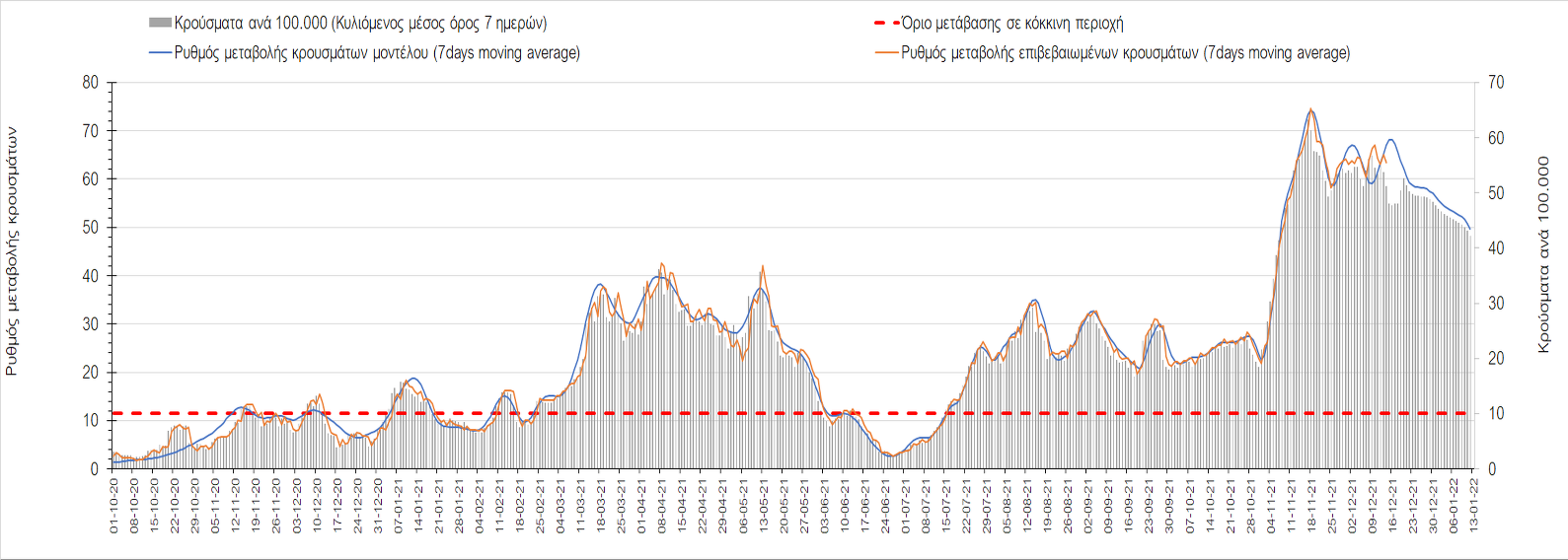The height and width of the screenshot is (560, 1568).
Task: Click the orange line legend marker
Action: [886, 53]
